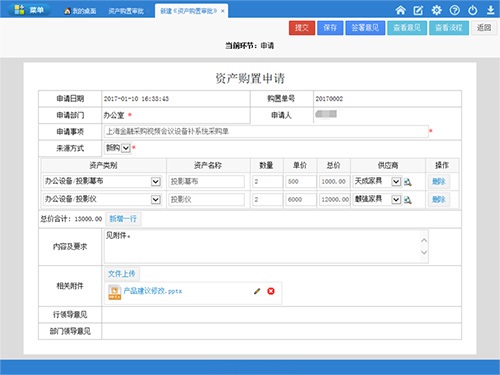Click unit price field showing 500
Image resolution: width=500 pixels, height=375 pixels.
pyautogui.click(x=300, y=181)
